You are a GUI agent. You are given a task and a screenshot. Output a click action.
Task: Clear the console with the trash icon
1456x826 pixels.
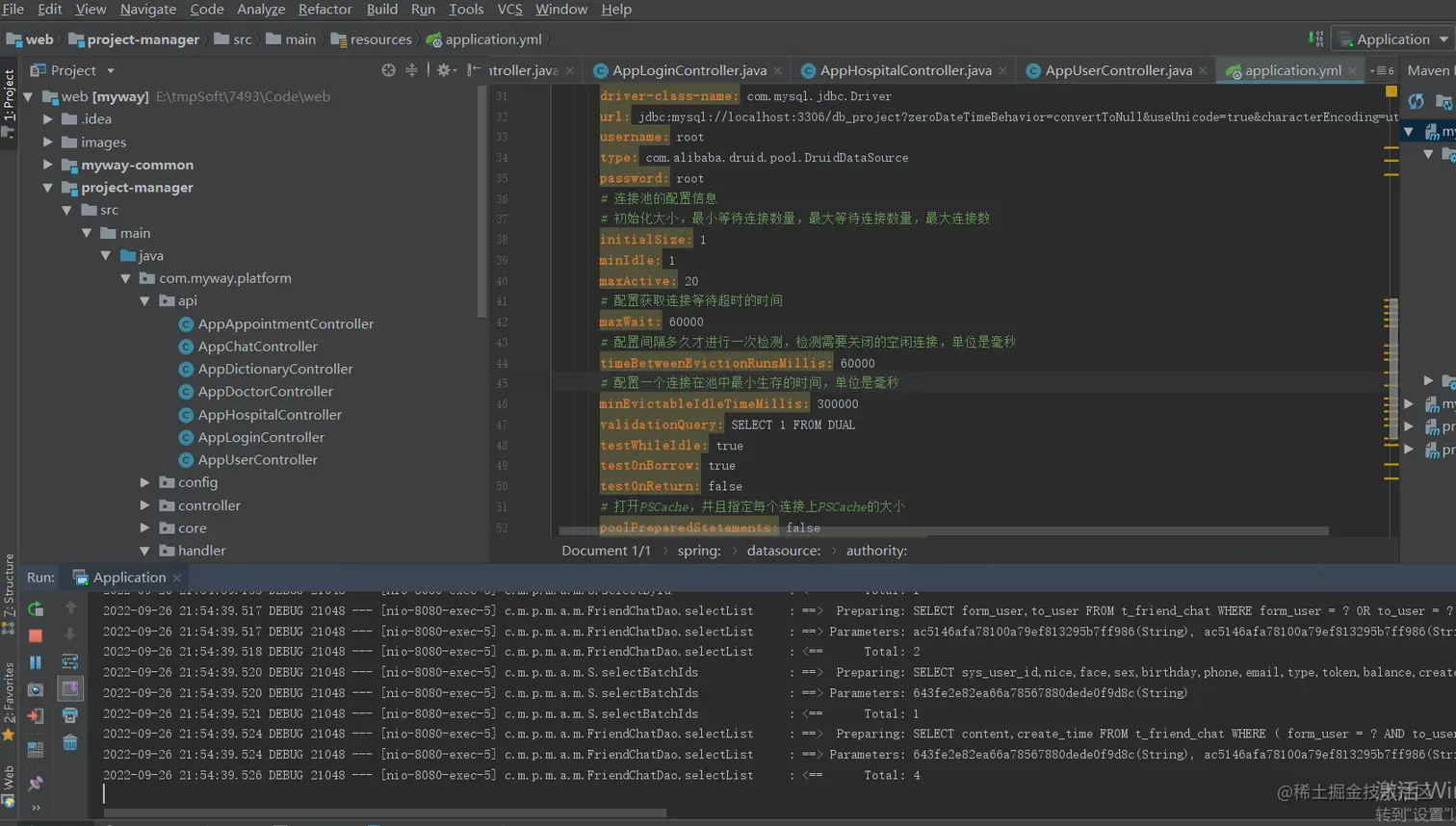70,742
